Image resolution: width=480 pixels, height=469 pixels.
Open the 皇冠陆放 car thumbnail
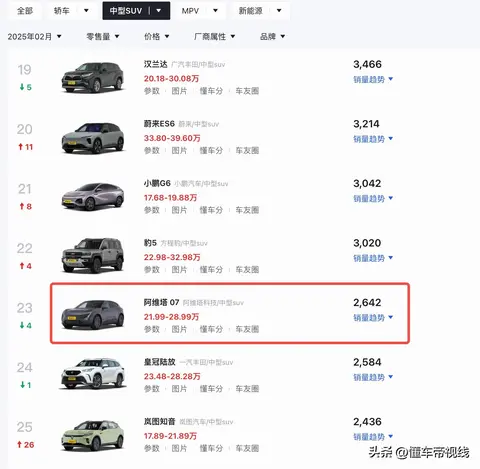click(x=93, y=374)
